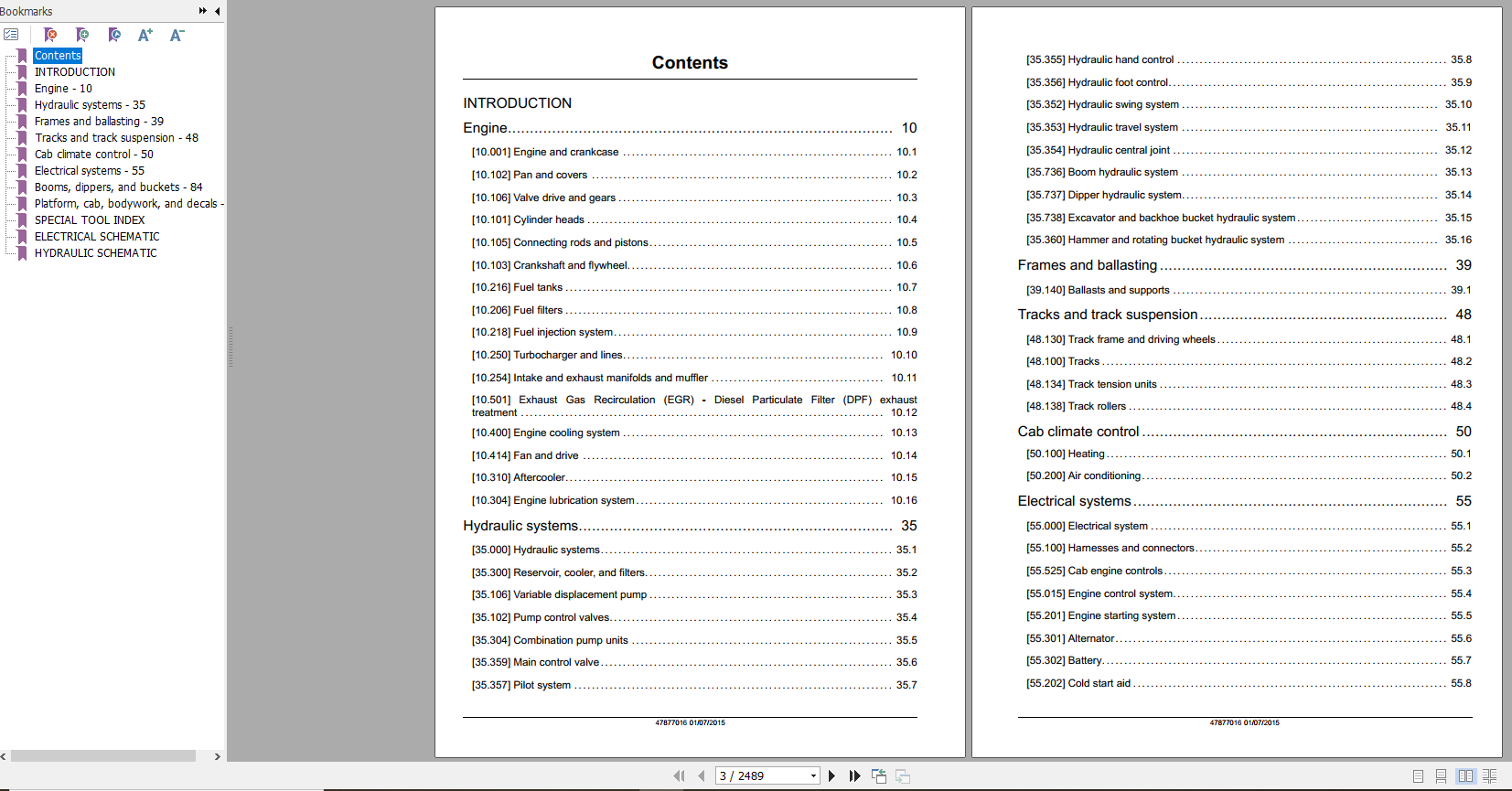Open the bookmark options list icon
1512x791 pixels.
coord(11,35)
